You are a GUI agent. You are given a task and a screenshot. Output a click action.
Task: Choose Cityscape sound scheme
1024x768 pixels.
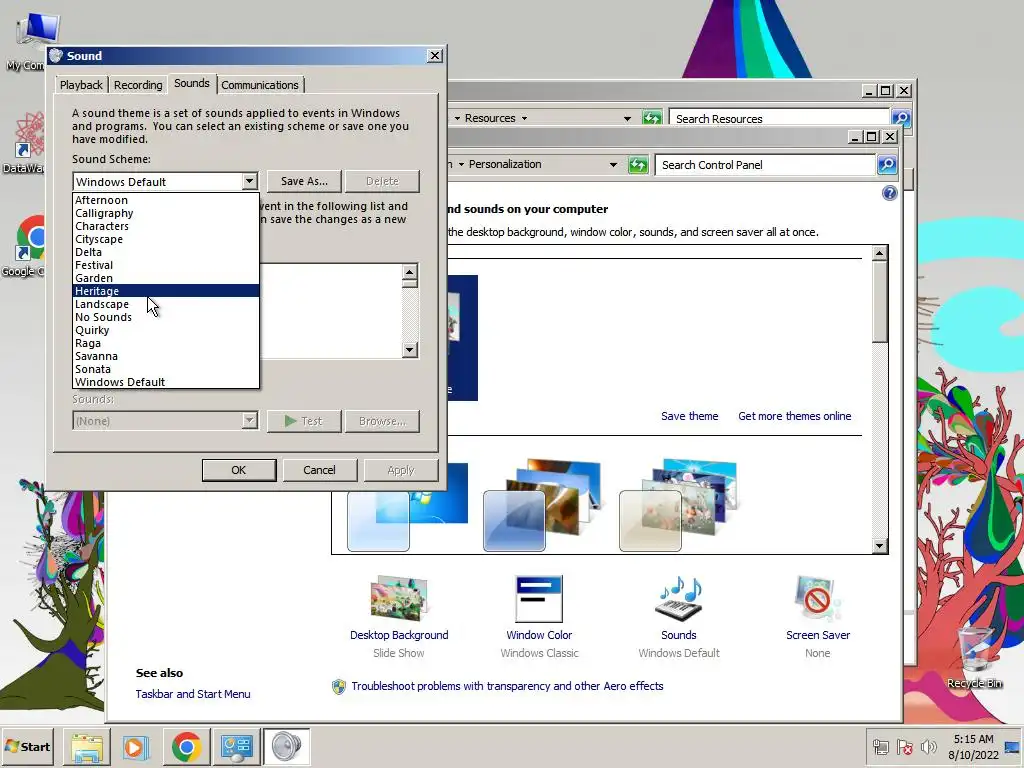pyautogui.click(x=166, y=240)
